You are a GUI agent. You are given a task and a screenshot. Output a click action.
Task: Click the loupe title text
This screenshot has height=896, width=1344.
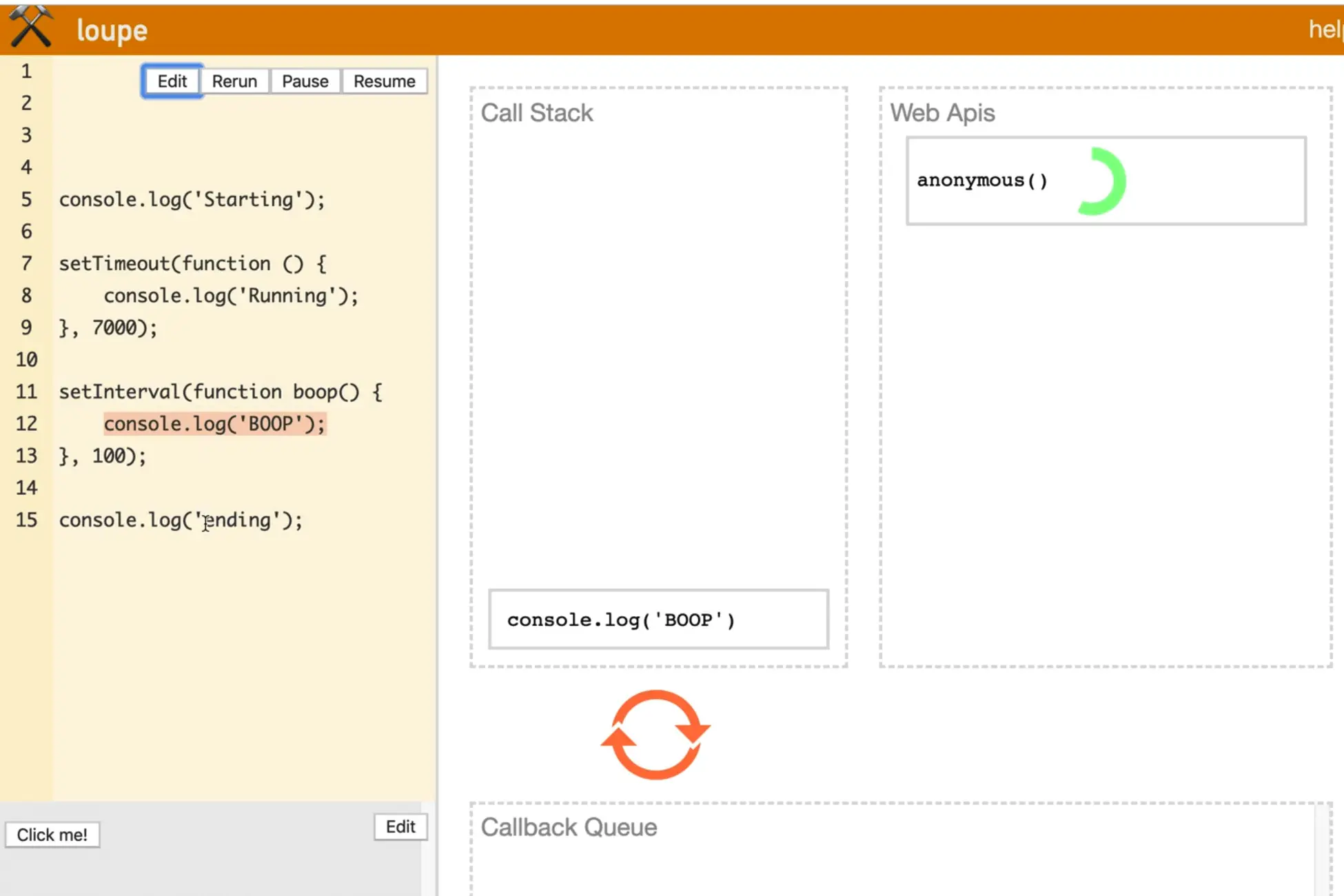112,30
